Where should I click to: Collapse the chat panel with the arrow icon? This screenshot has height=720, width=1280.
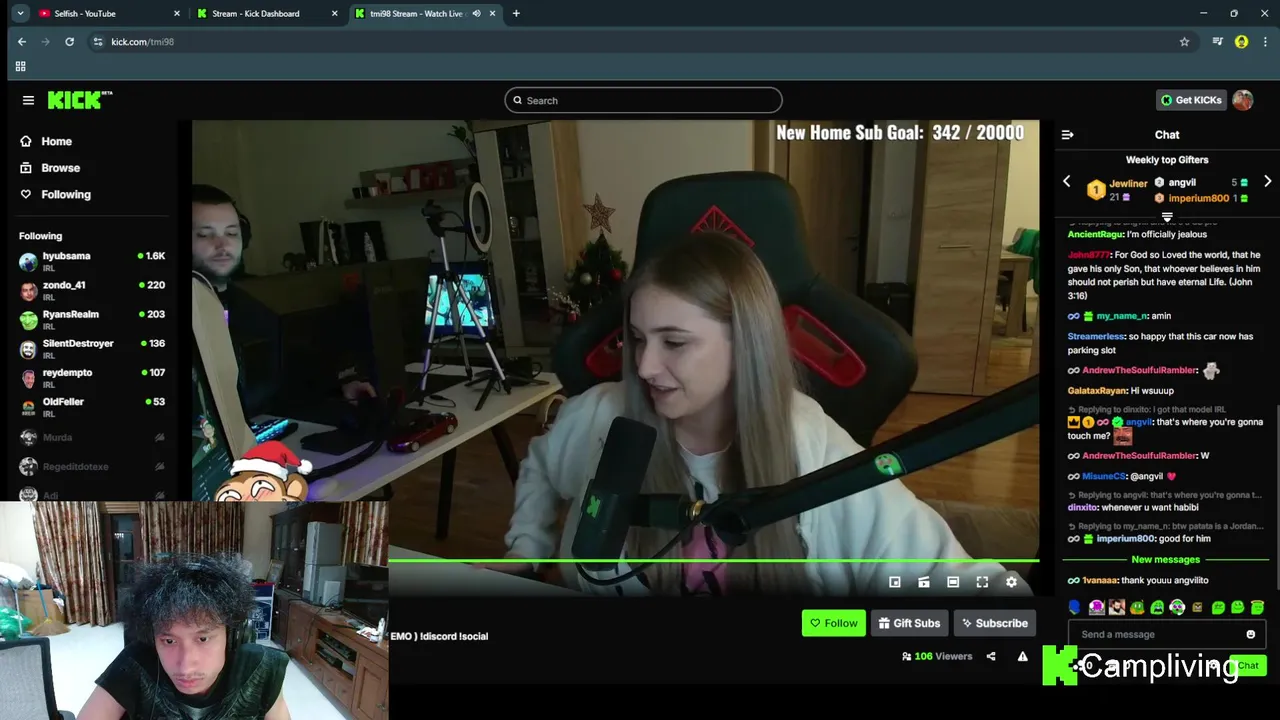[x=1067, y=134]
